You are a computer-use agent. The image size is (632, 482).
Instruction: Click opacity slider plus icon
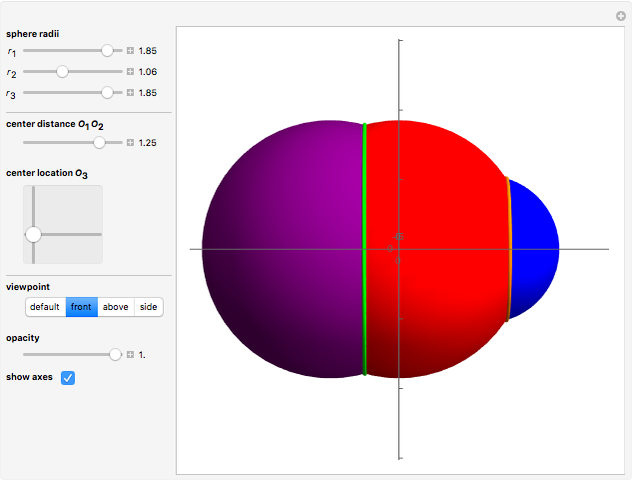coord(130,355)
